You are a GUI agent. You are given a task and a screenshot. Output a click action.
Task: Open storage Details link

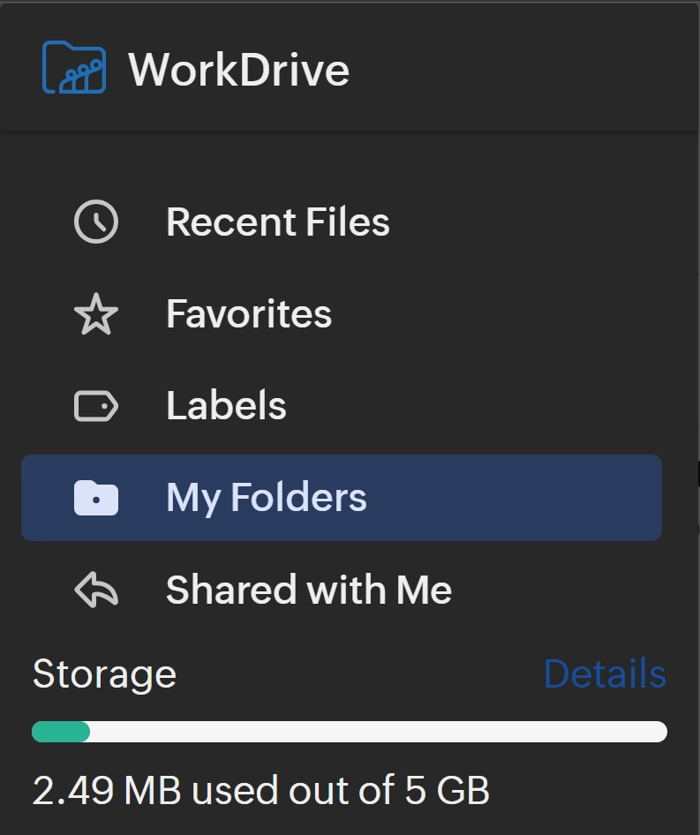coord(605,674)
